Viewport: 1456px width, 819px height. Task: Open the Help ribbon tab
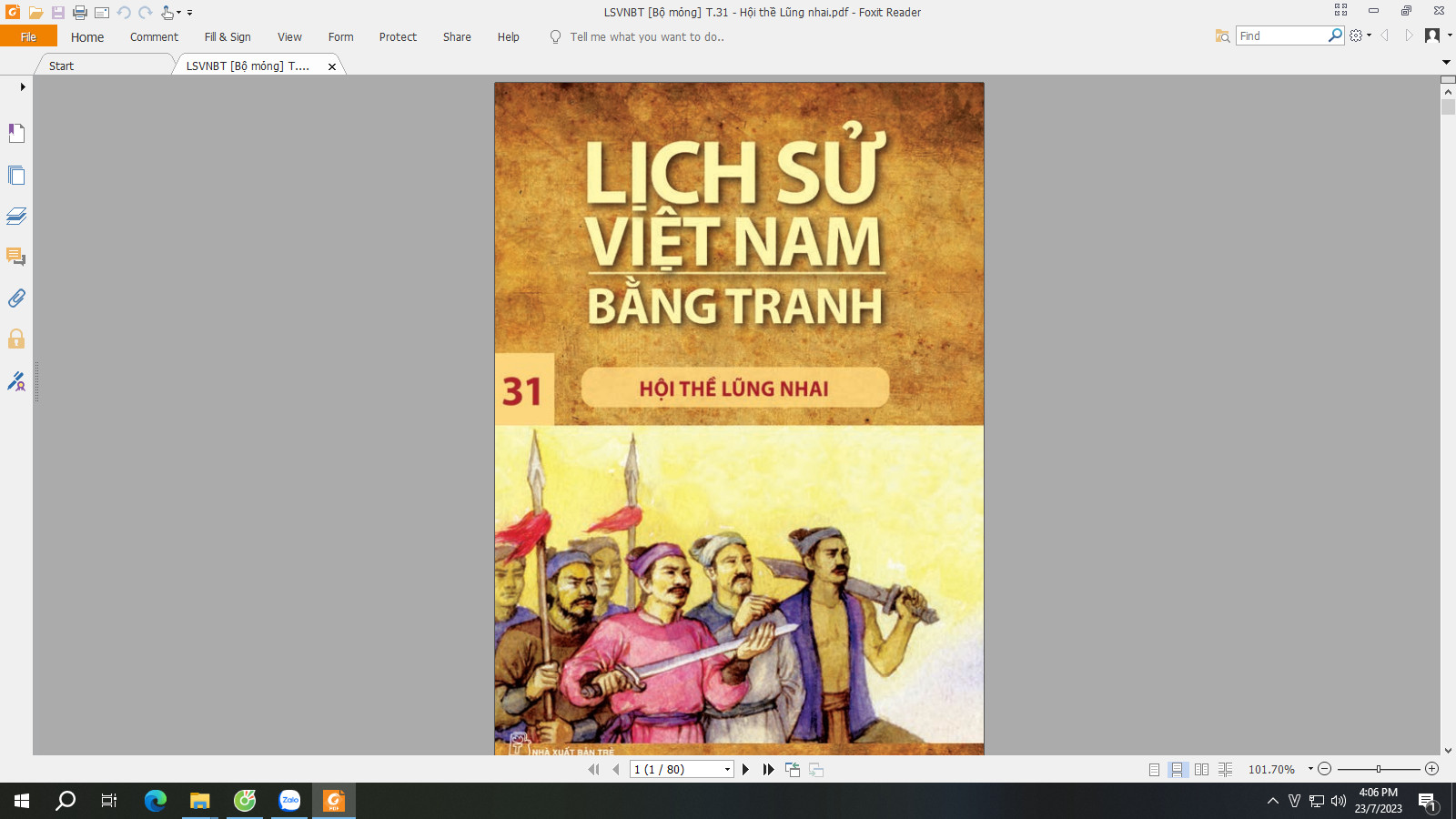(508, 37)
